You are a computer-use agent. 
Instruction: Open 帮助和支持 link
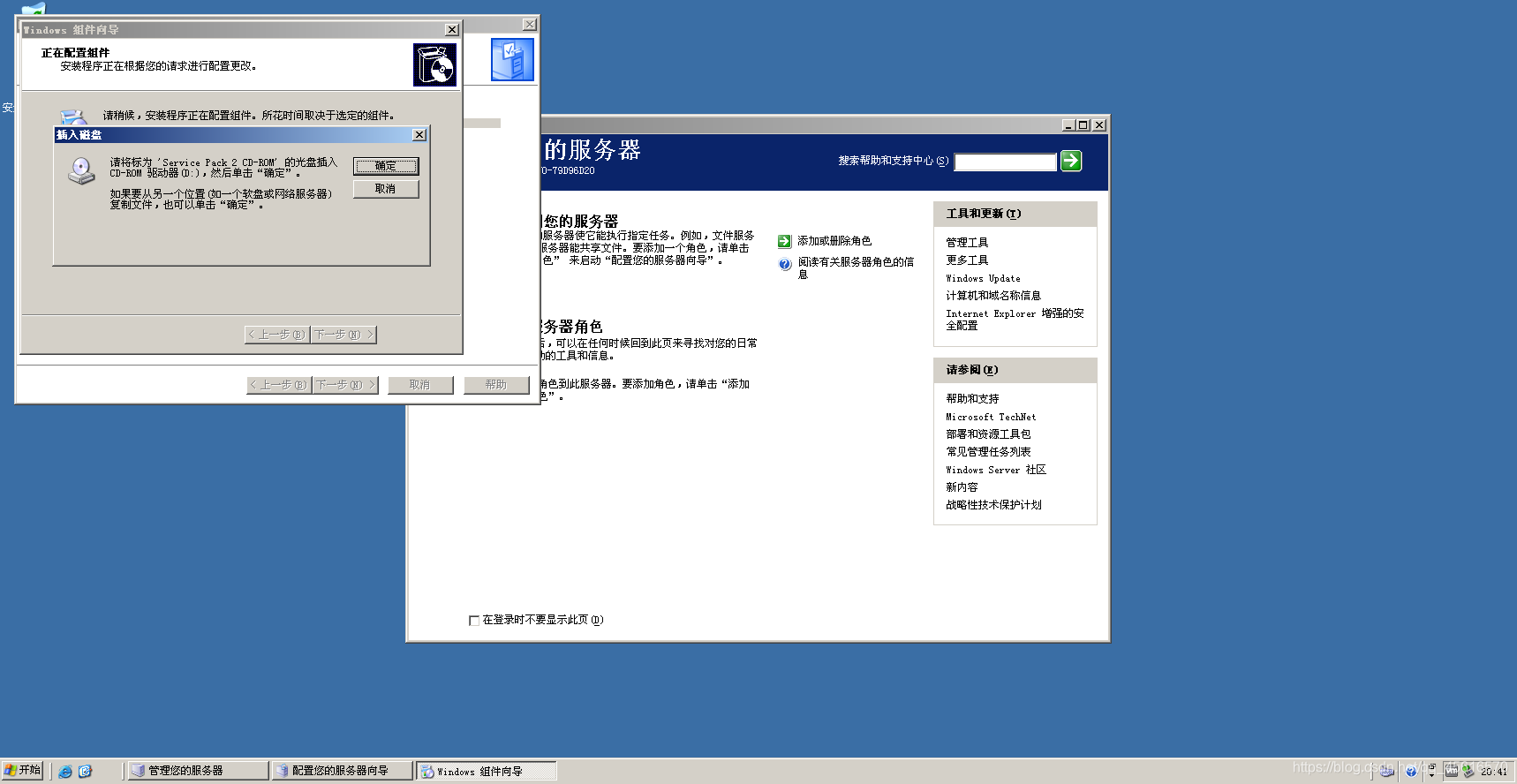tap(972, 399)
